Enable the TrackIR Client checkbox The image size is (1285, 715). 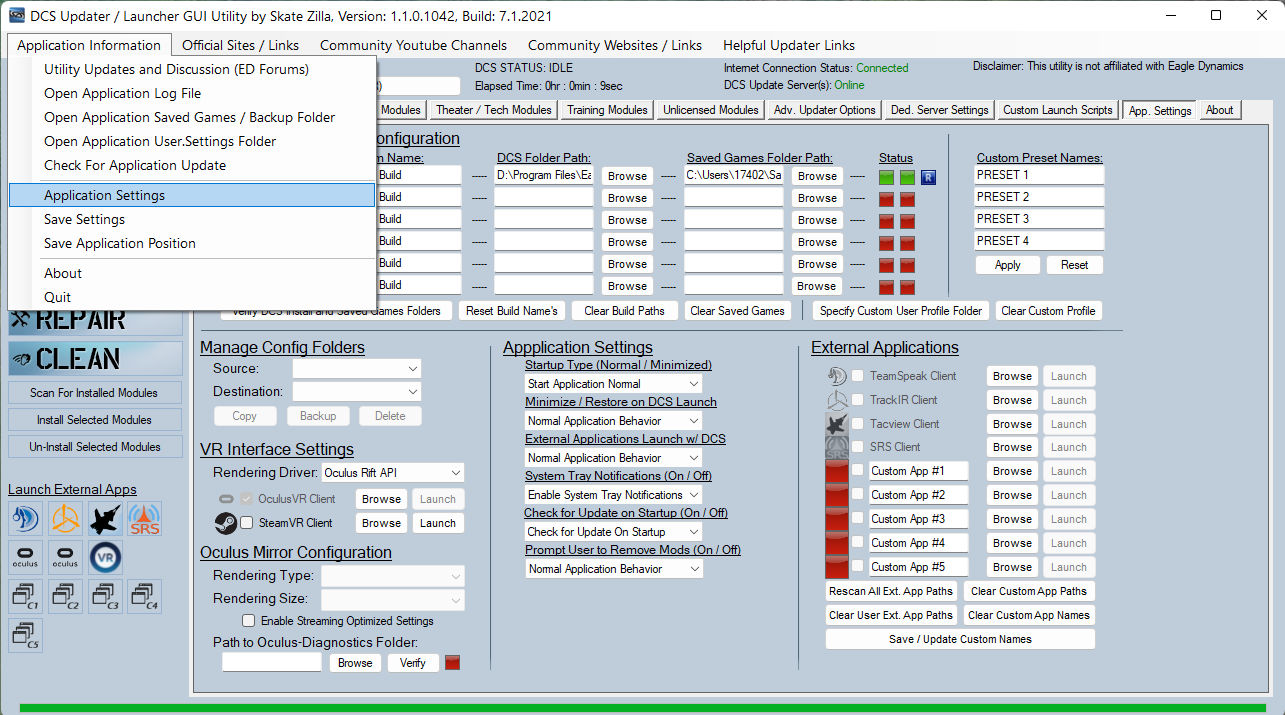(858, 400)
